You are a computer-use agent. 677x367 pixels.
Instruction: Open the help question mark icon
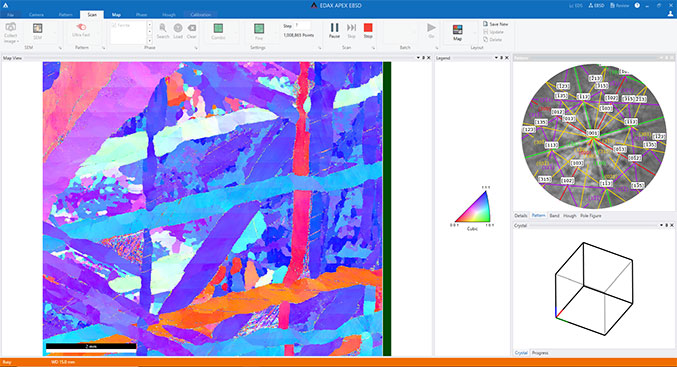pyautogui.click(x=637, y=6)
